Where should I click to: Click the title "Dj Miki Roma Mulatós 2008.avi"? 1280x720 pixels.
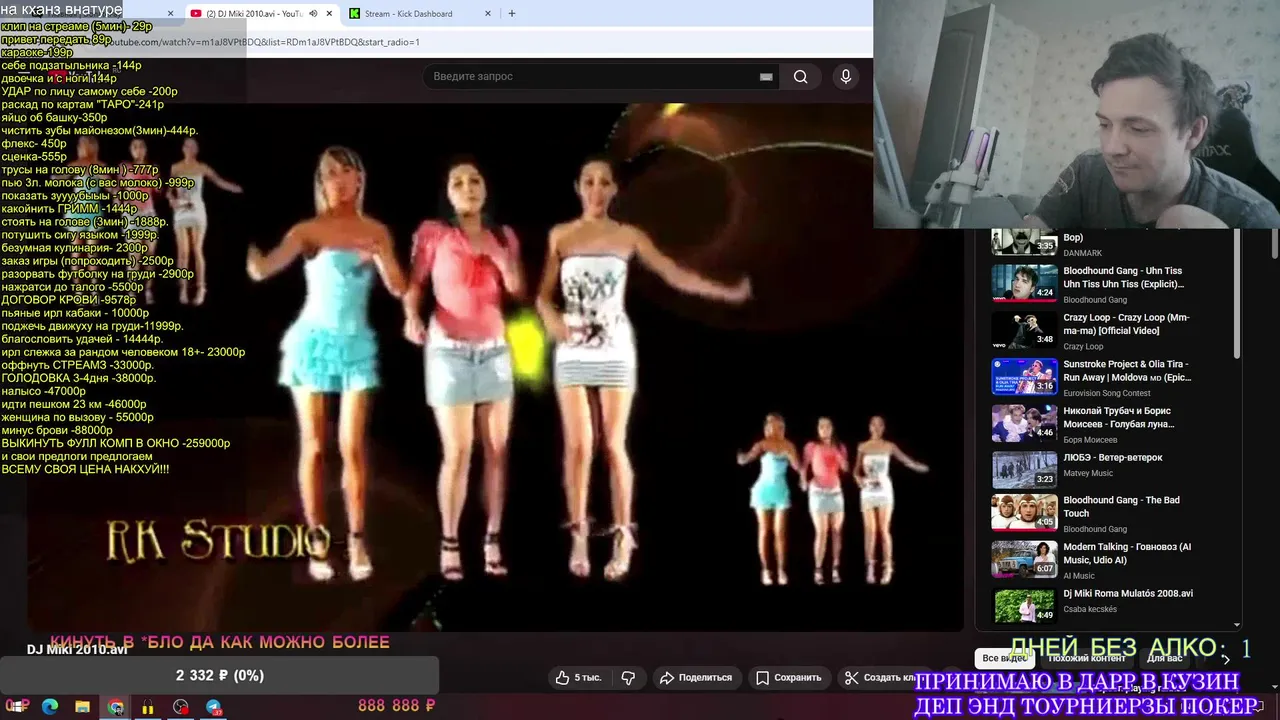1128,593
